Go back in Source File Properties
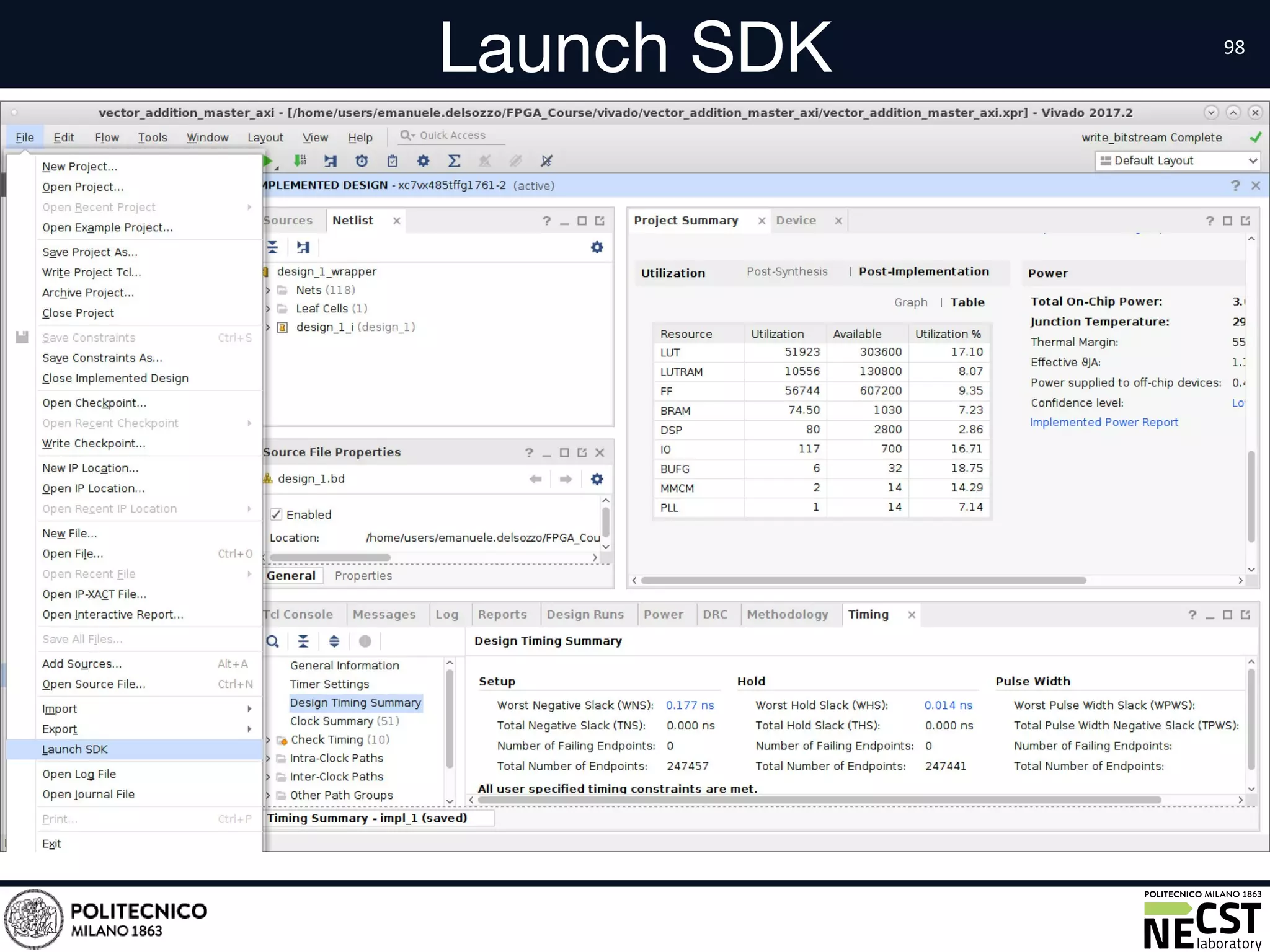The height and width of the screenshot is (952, 1270). [536, 479]
